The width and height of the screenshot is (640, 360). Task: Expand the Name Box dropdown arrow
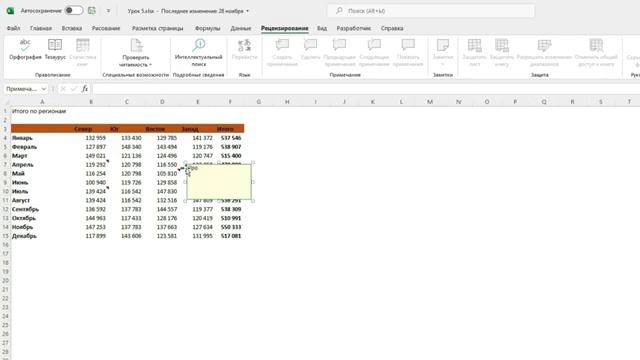click(x=43, y=89)
